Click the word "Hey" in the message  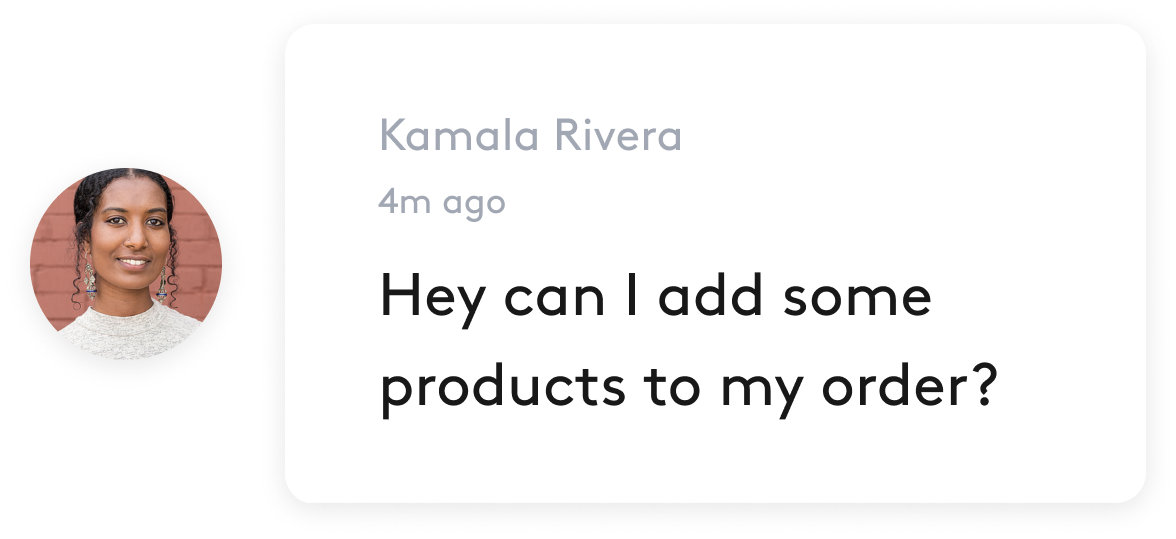tap(433, 299)
